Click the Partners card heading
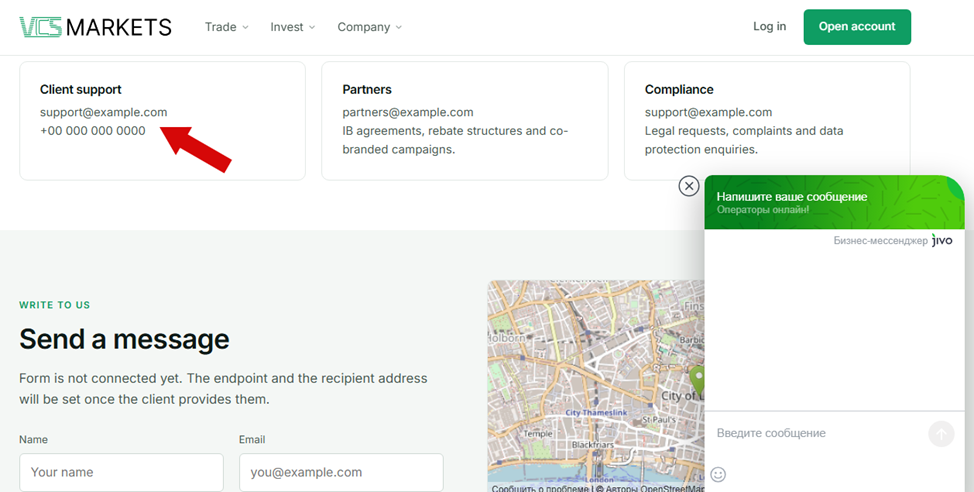Image resolution: width=974 pixels, height=492 pixels. pos(366,89)
